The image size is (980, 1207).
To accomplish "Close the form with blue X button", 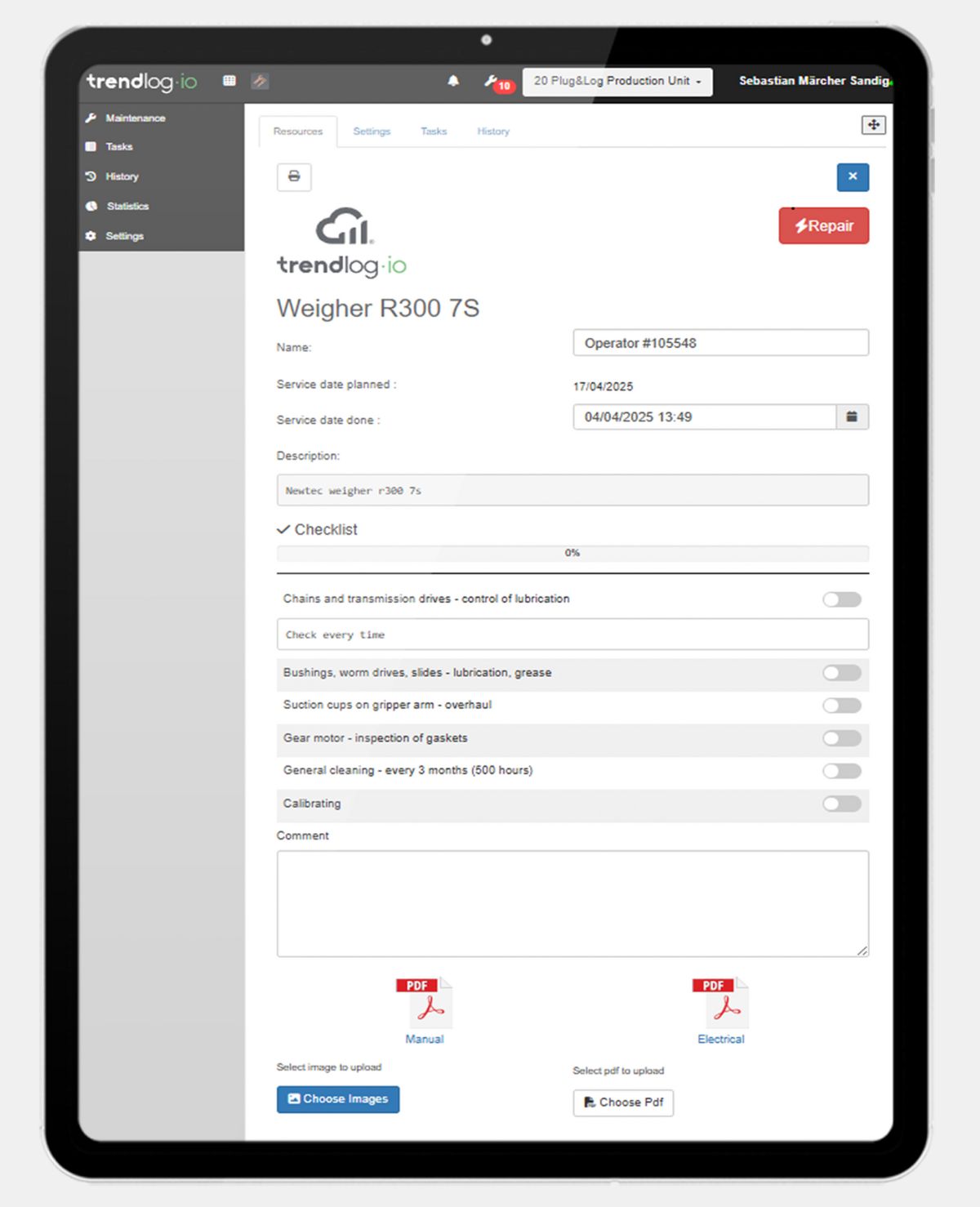I will 853,177.
